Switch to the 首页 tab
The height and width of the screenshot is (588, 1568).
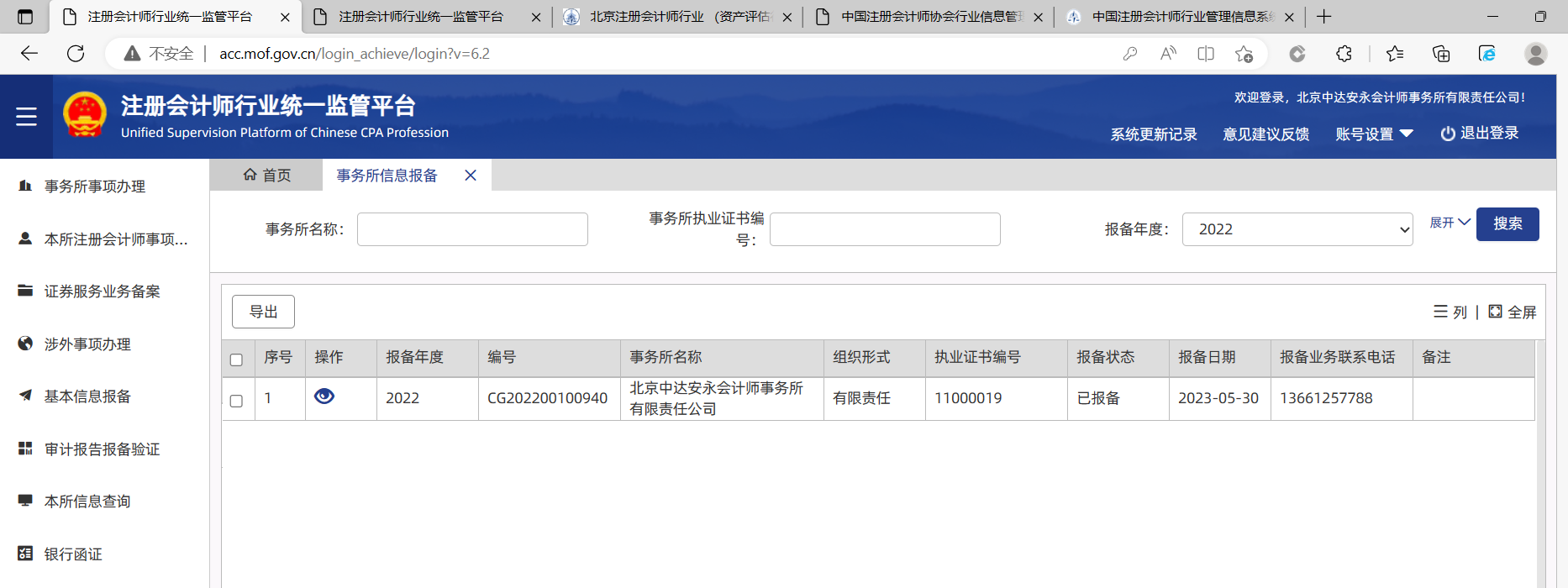[266, 175]
